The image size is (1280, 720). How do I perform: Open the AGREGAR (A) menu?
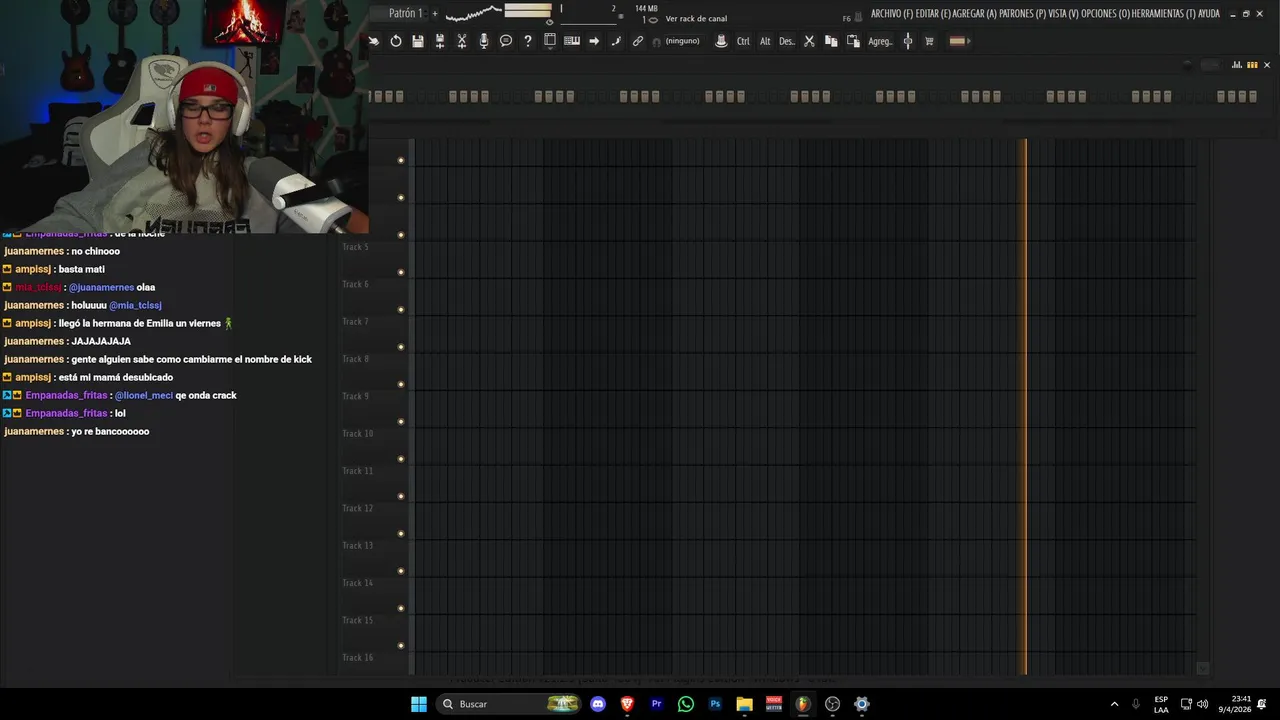click(x=975, y=14)
